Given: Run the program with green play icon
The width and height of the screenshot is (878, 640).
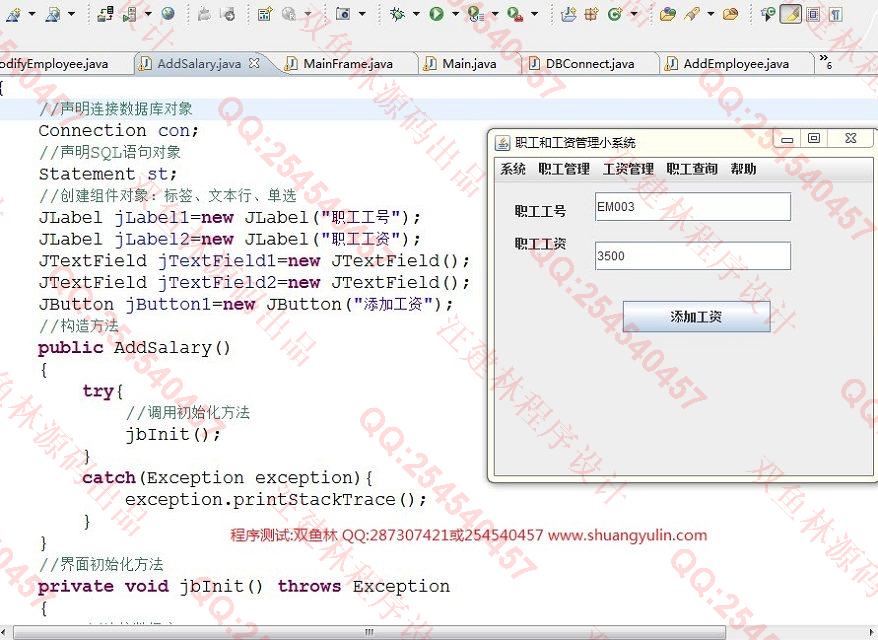Looking at the screenshot, I should click(436, 14).
